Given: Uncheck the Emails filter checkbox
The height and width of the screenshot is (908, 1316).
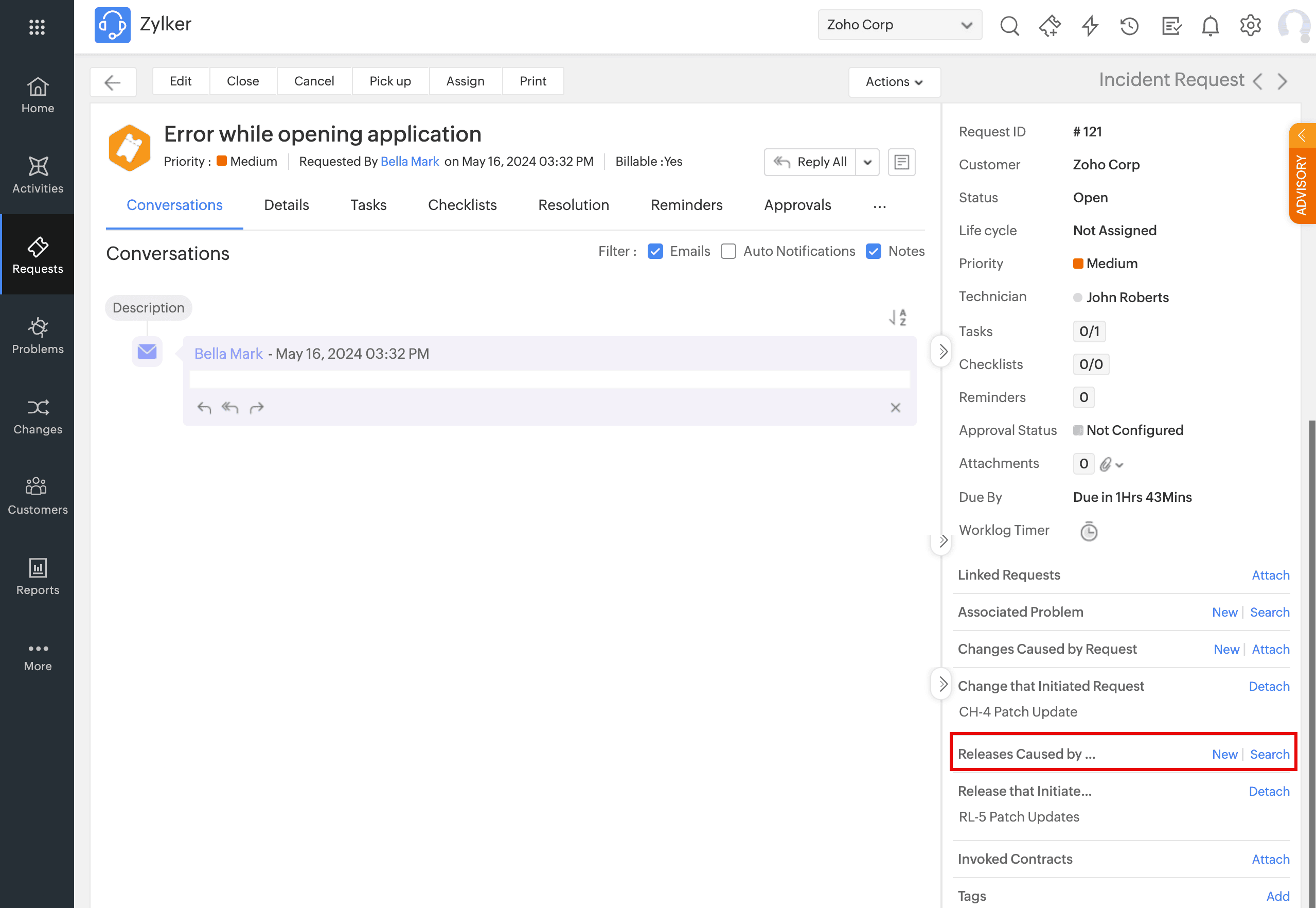Looking at the screenshot, I should click(x=655, y=252).
